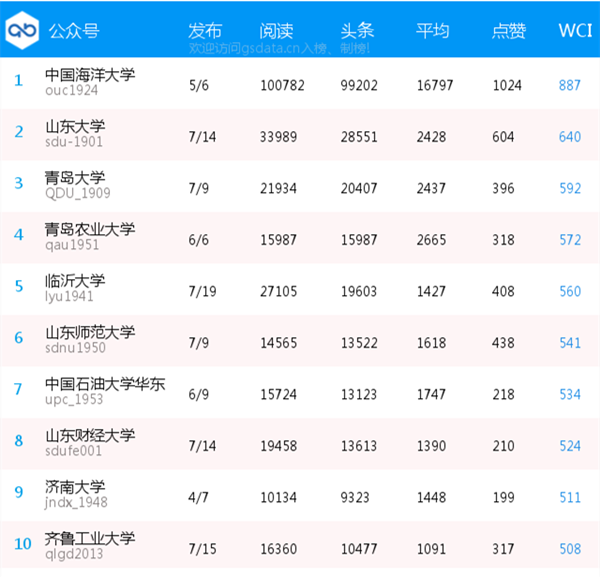
Task: Click likes value 1024
Action: point(507,85)
